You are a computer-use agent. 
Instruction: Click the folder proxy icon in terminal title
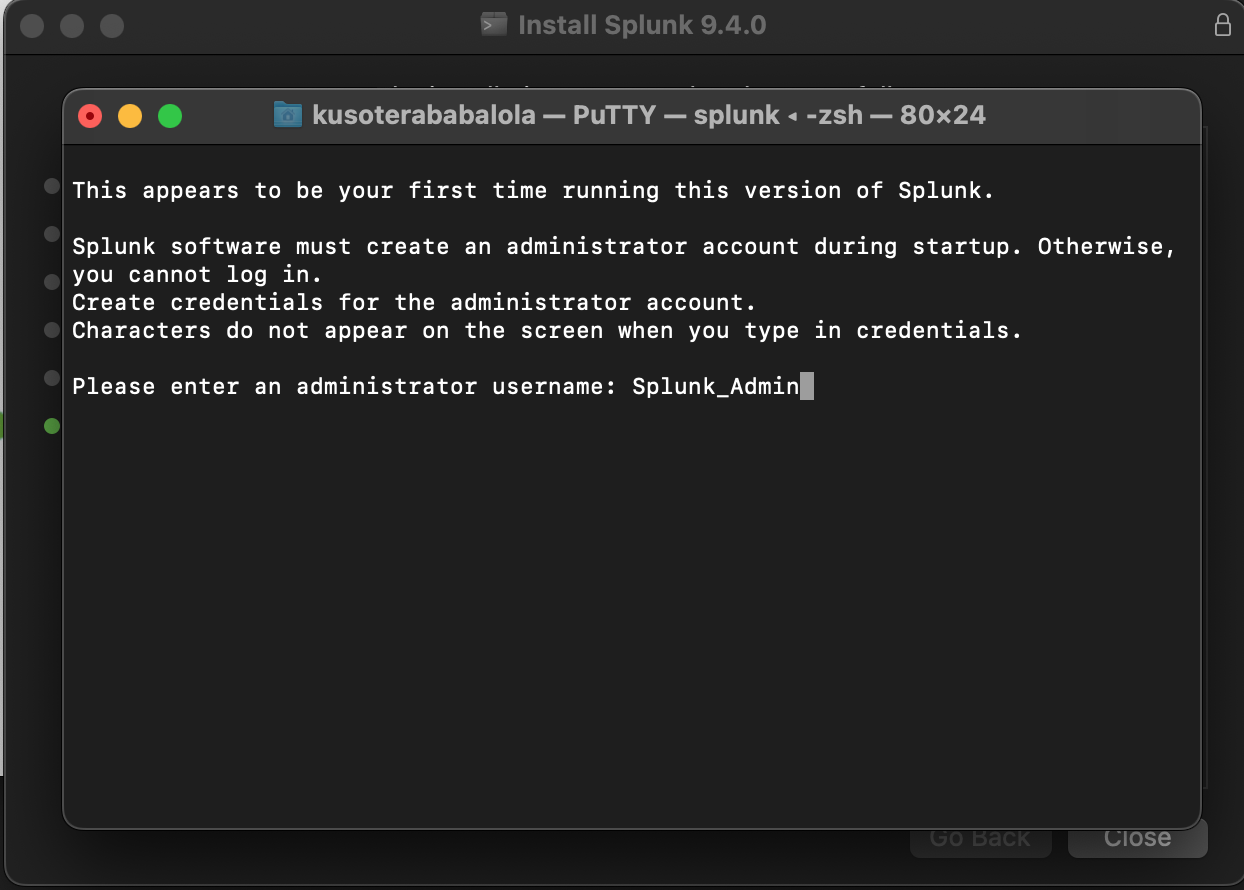coord(288,115)
